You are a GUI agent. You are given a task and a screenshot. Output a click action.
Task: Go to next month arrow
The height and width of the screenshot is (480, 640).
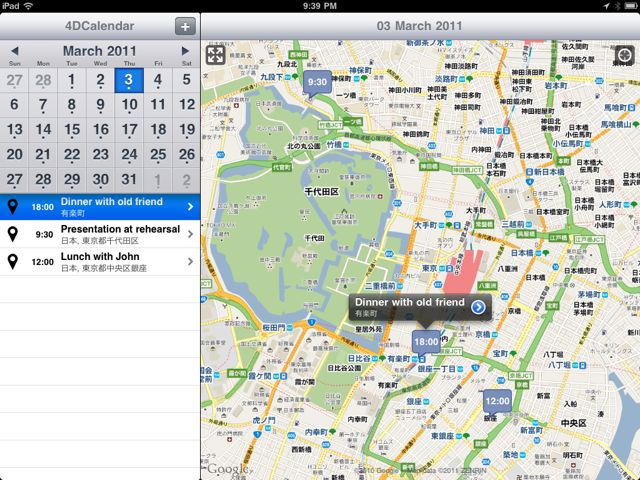point(185,51)
